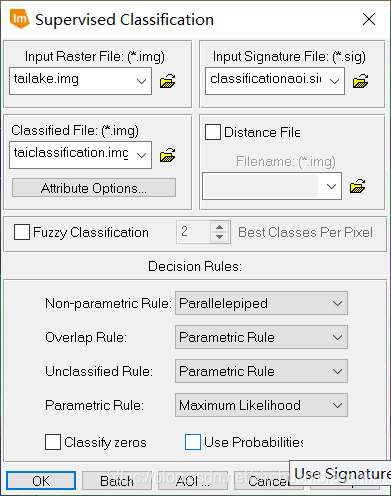Enable the Distance File checkbox
The image size is (391, 496).
tap(213, 132)
